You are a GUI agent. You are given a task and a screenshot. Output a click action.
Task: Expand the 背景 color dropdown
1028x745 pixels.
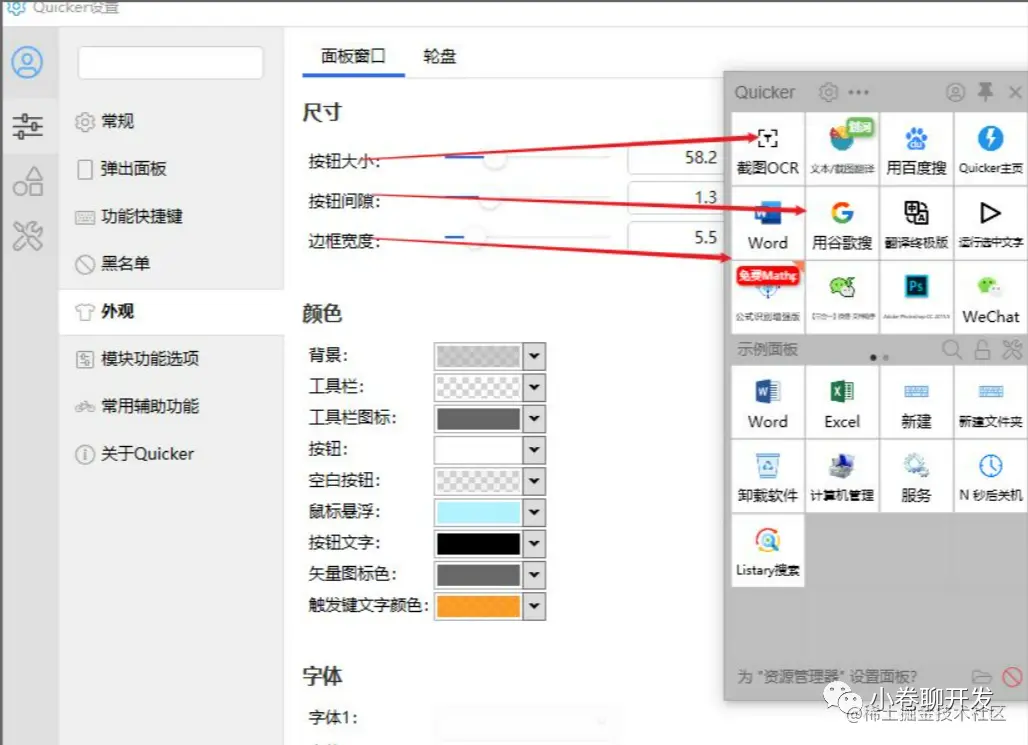pyautogui.click(x=534, y=356)
